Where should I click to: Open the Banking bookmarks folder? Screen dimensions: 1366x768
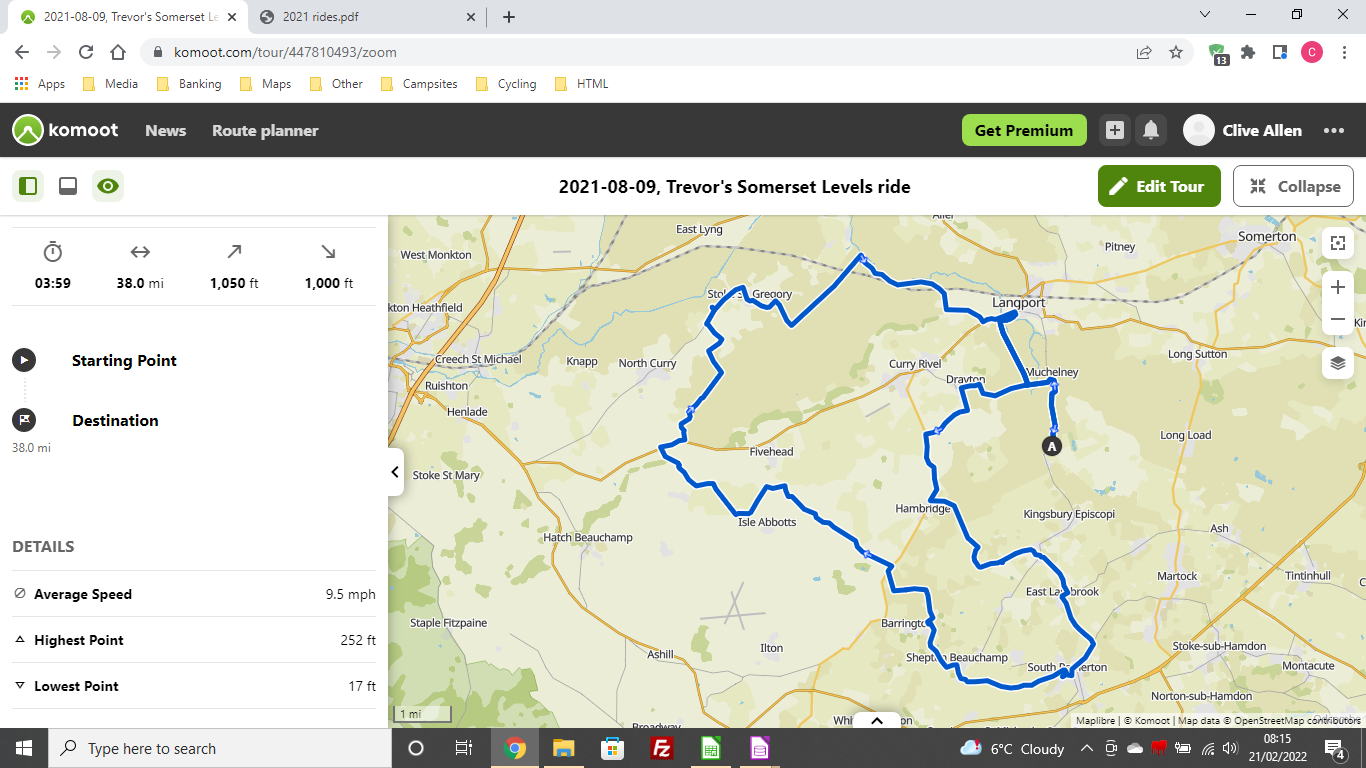[x=189, y=84]
